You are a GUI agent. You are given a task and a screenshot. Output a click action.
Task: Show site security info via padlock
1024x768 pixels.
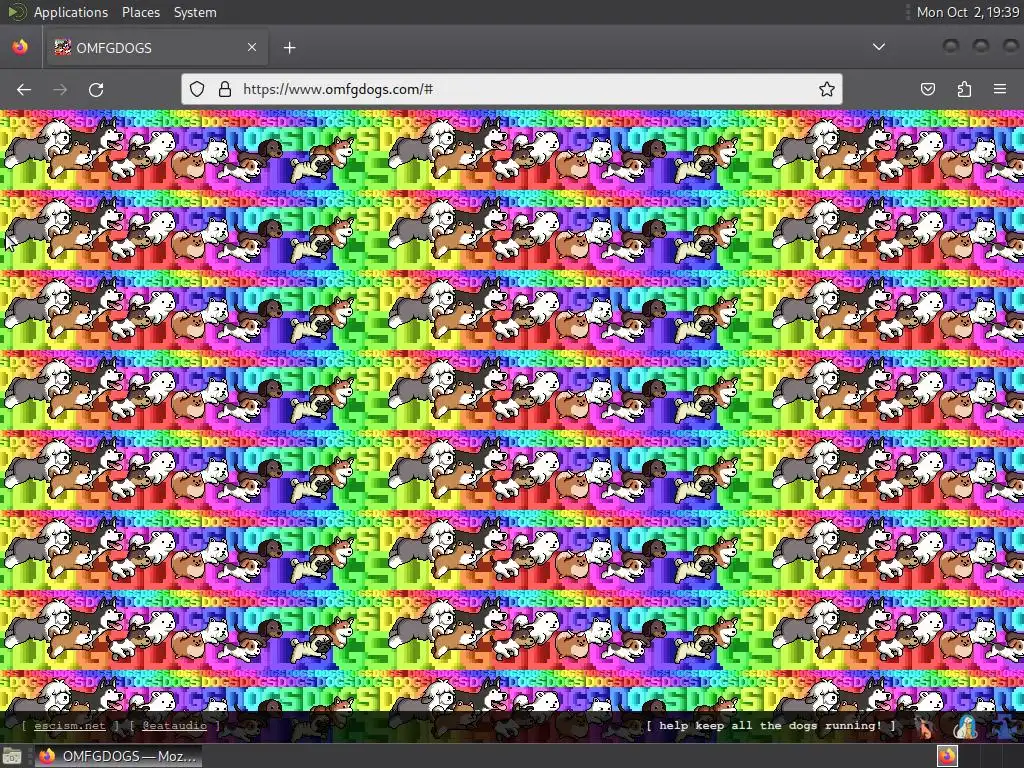click(x=225, y=89)
